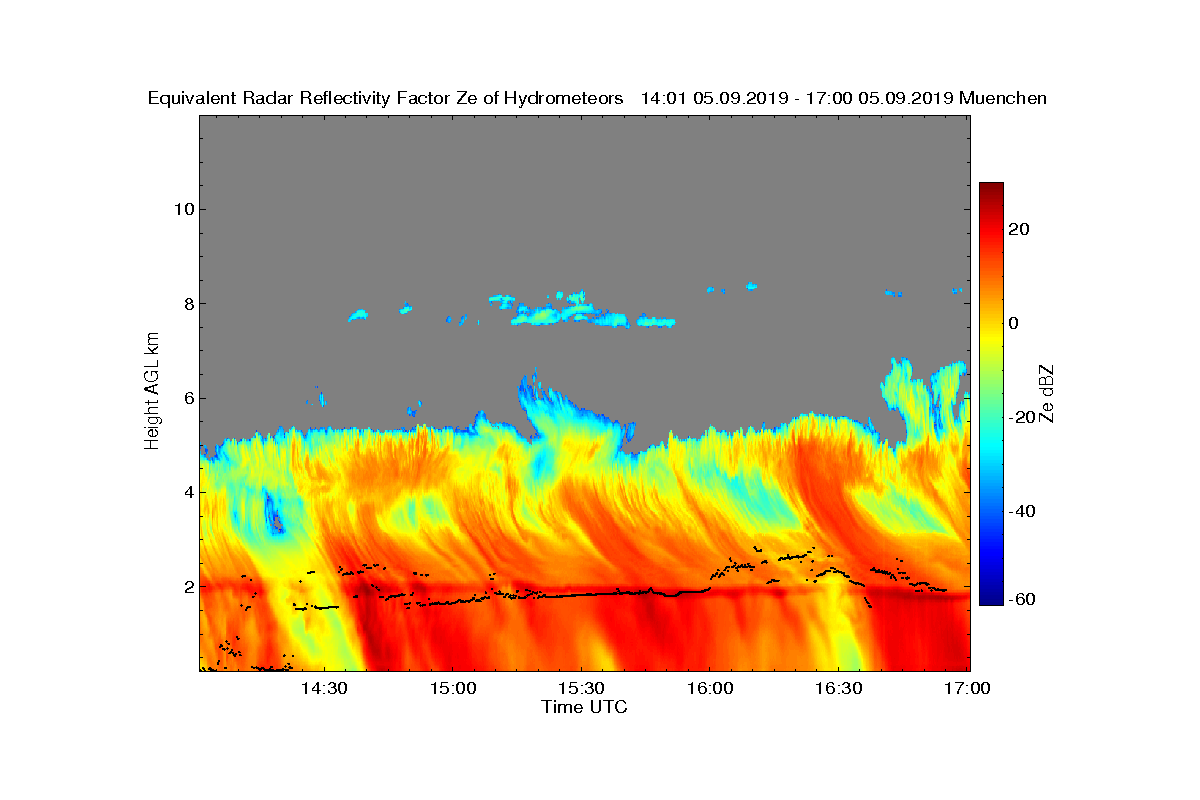Viewport: 1200px width, 800px height.
Task: Click the '20' colorbar tick label
Action: click(x=1020, y=229)
